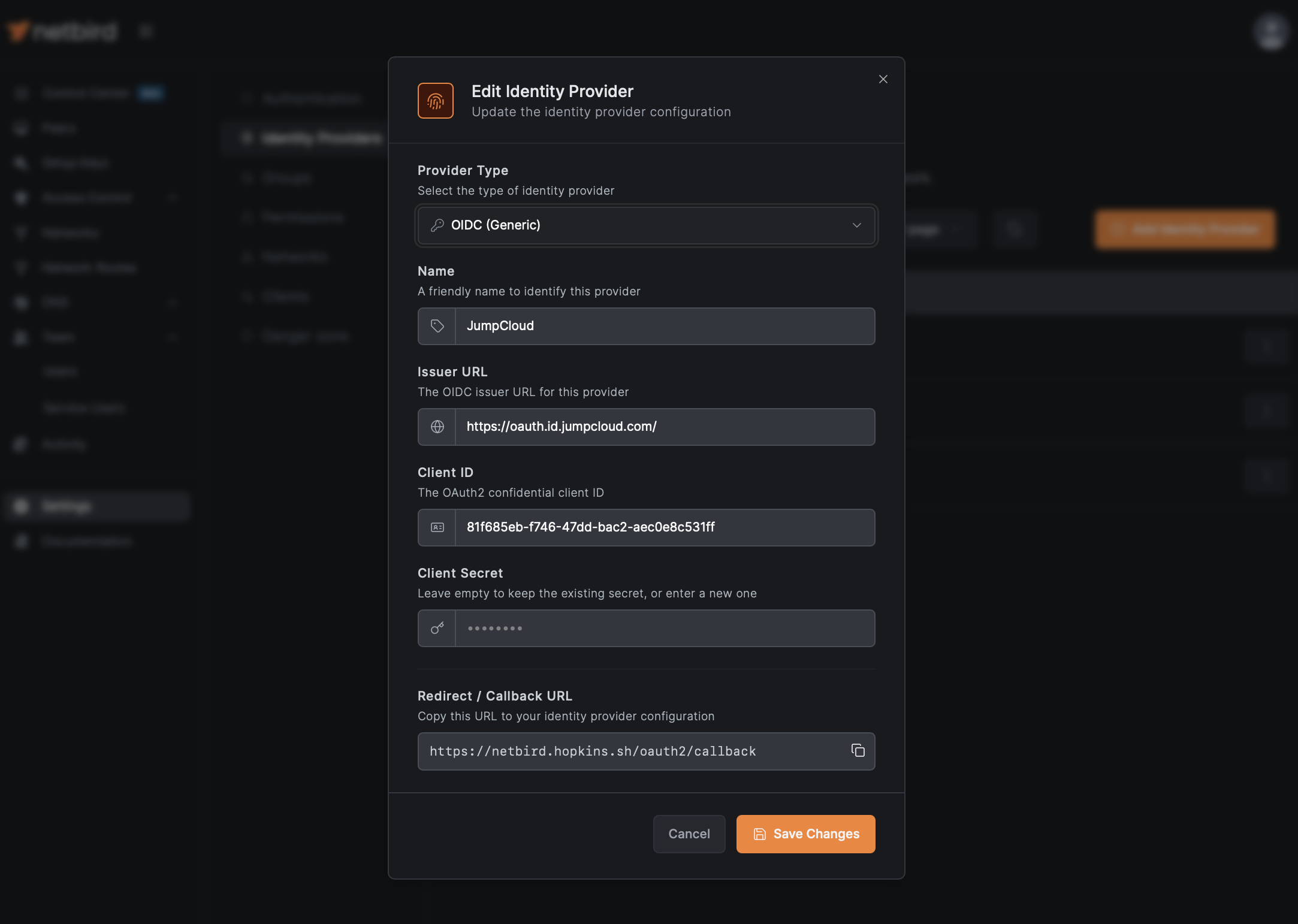Cancel the identity provider edit
The image size is (1298, 924).
click(689, 834)
